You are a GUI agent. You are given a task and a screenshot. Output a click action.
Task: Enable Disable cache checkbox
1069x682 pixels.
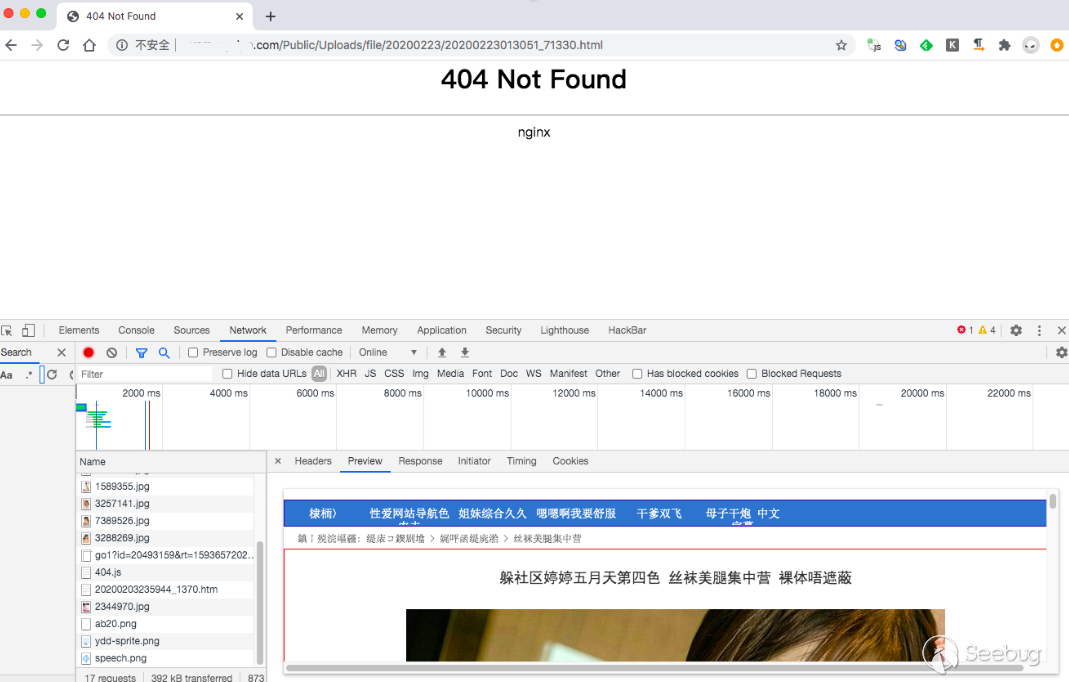tap(271, 353)
